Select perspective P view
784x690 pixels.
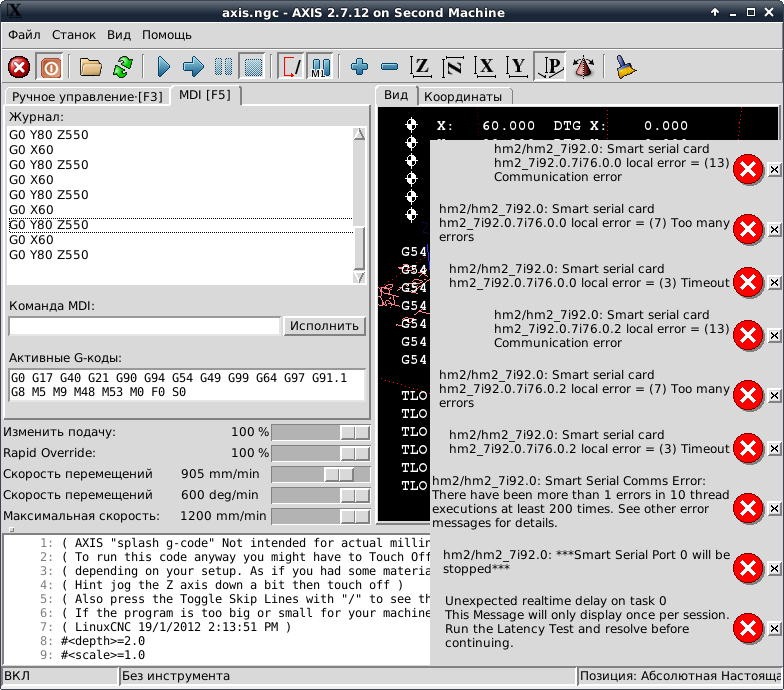pyautogui.click(x=550, y=67)
